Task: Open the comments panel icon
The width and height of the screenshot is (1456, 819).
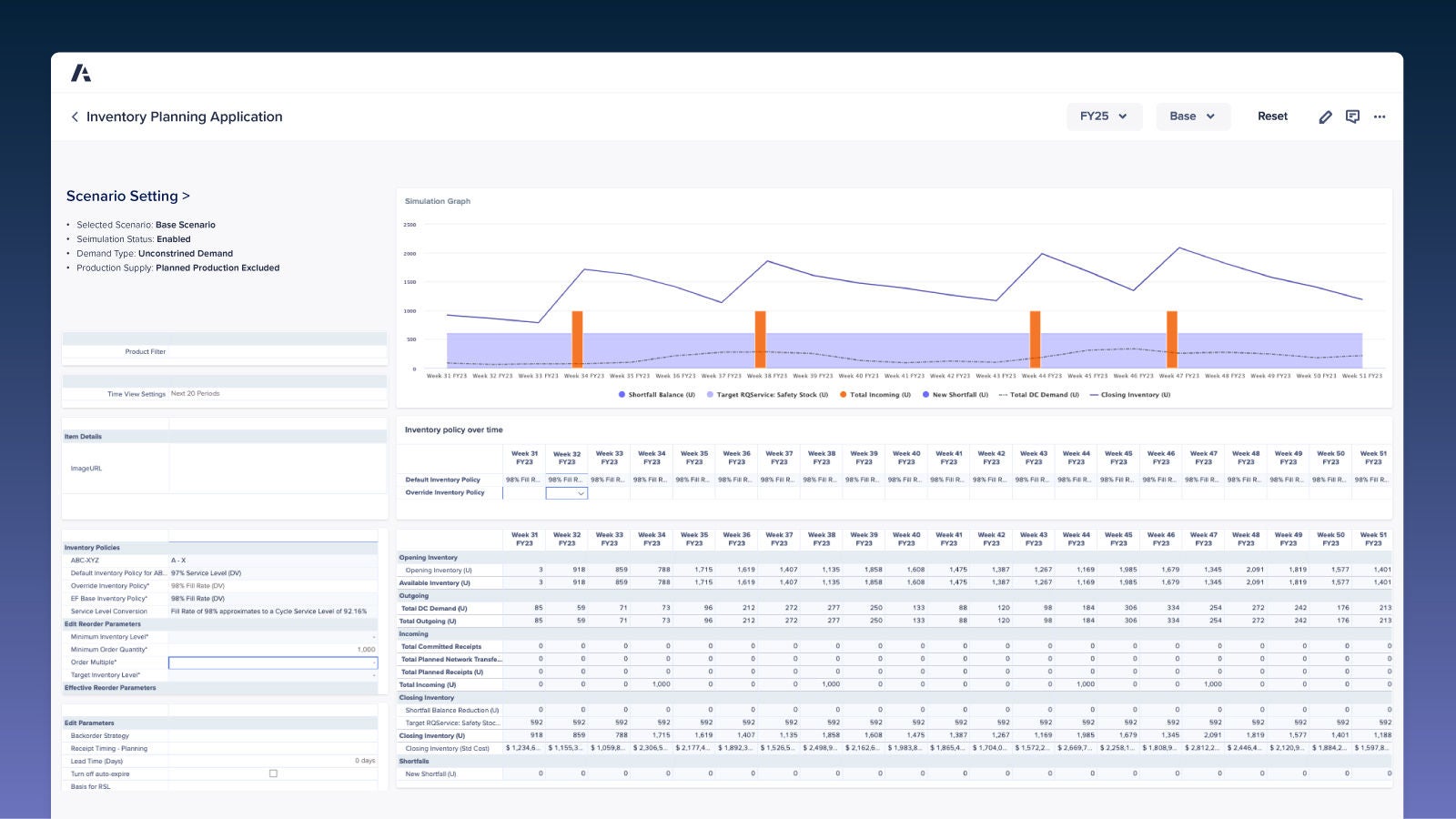Action: 1352,116
